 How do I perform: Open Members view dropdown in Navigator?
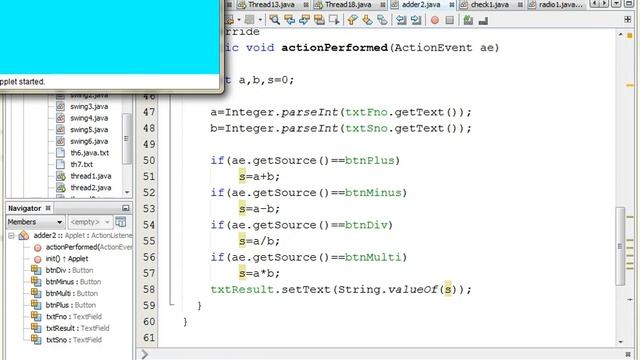click(35, 222)
